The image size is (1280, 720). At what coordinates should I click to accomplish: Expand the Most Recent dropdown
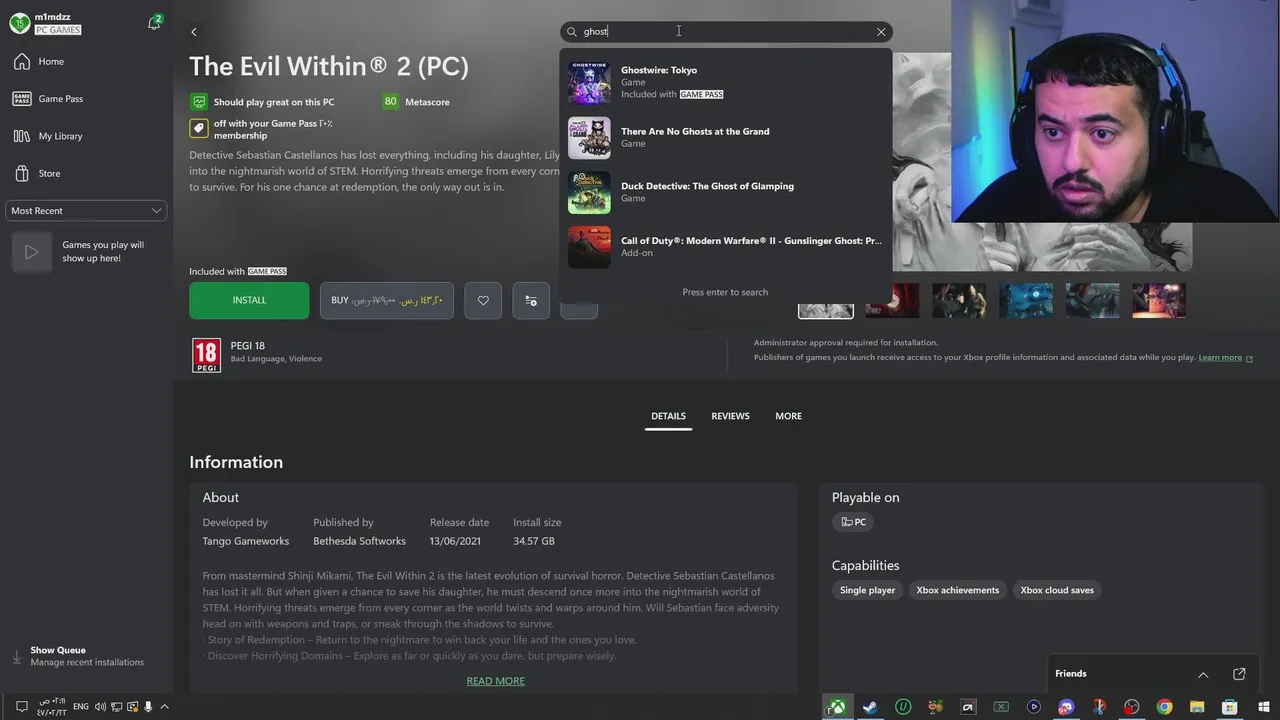click(86, 211)
